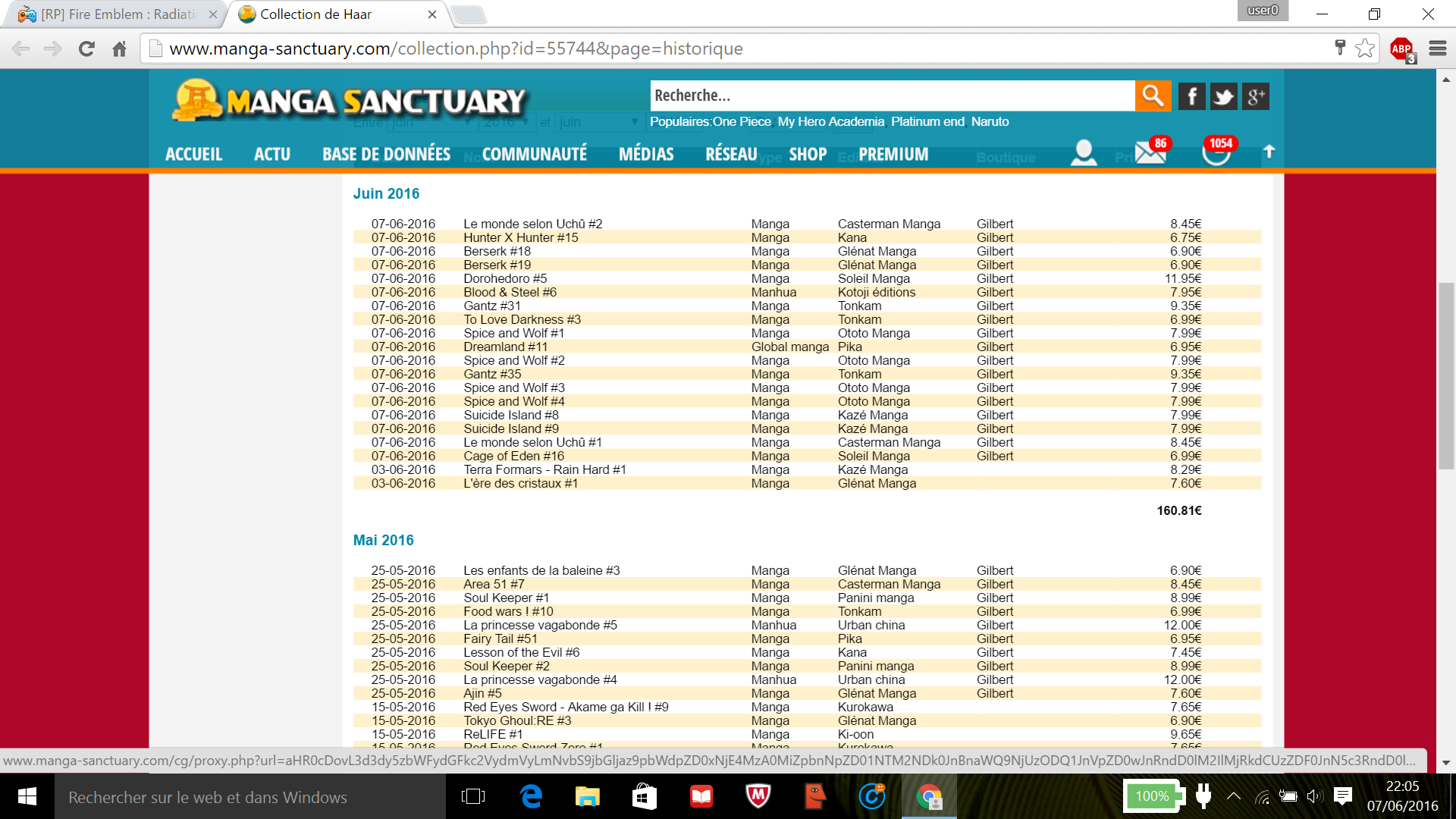
Task: Click the page vertical scrollbar thumb
Action: click(1446, 376)
